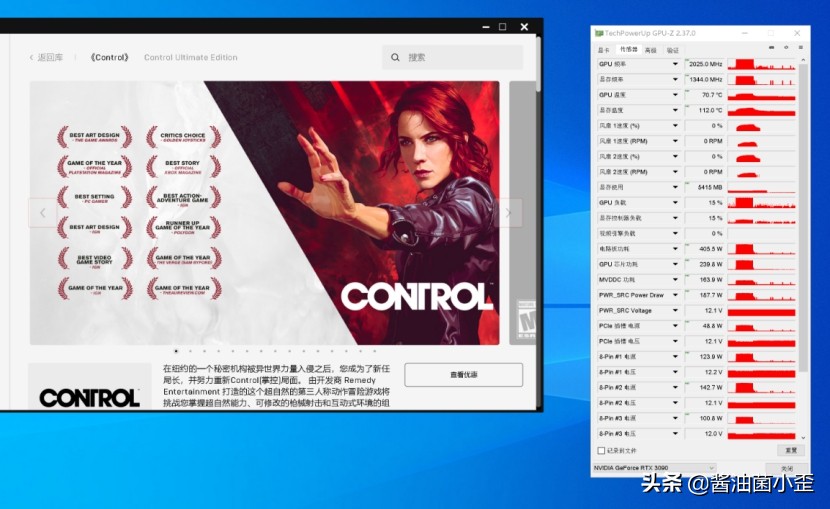This screenshot has width=830, height=509.
Task: Click the CONTROL logo tile below the banner
Action: coord(89,387)
